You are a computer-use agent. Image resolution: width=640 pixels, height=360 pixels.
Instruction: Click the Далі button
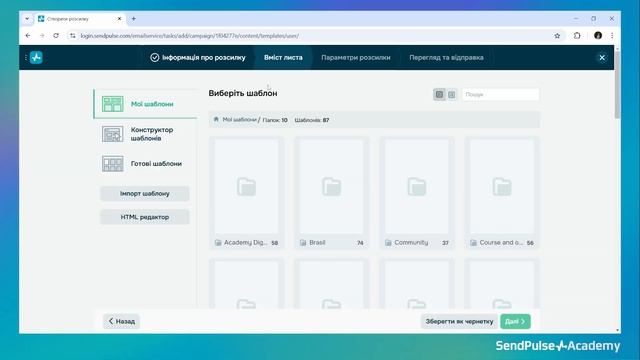click(x=515, y=321)
